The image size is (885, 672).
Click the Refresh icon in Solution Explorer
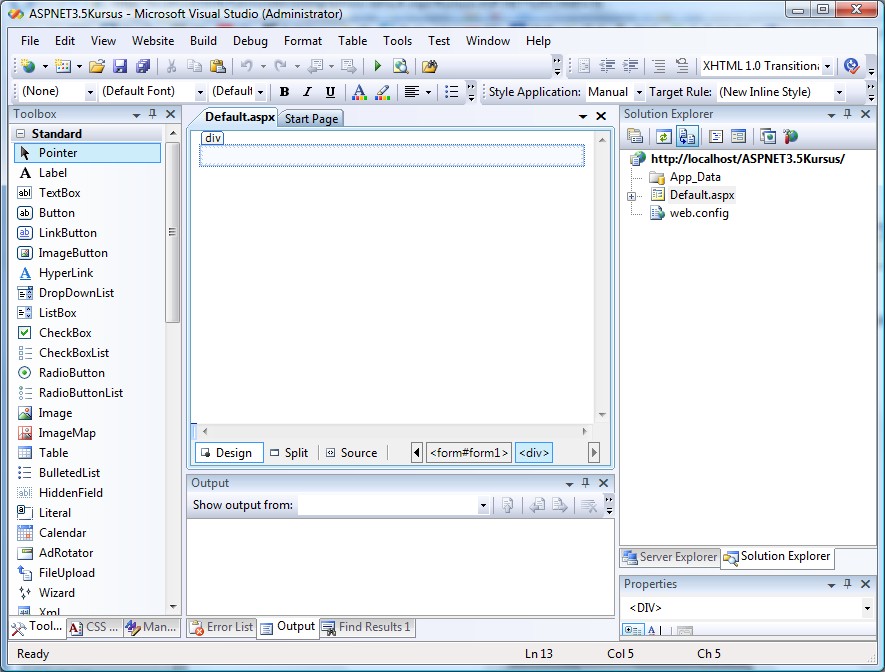(x=662, y=136)
